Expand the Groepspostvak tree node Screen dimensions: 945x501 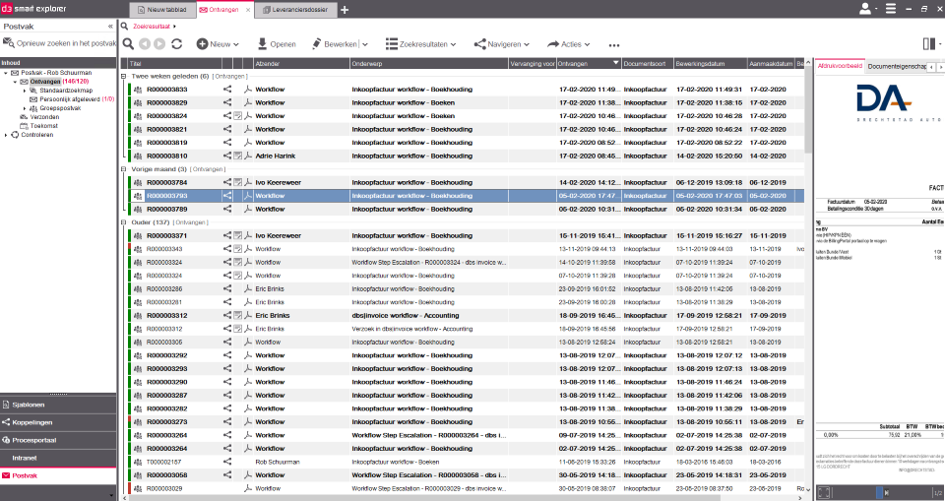point(25,108)
